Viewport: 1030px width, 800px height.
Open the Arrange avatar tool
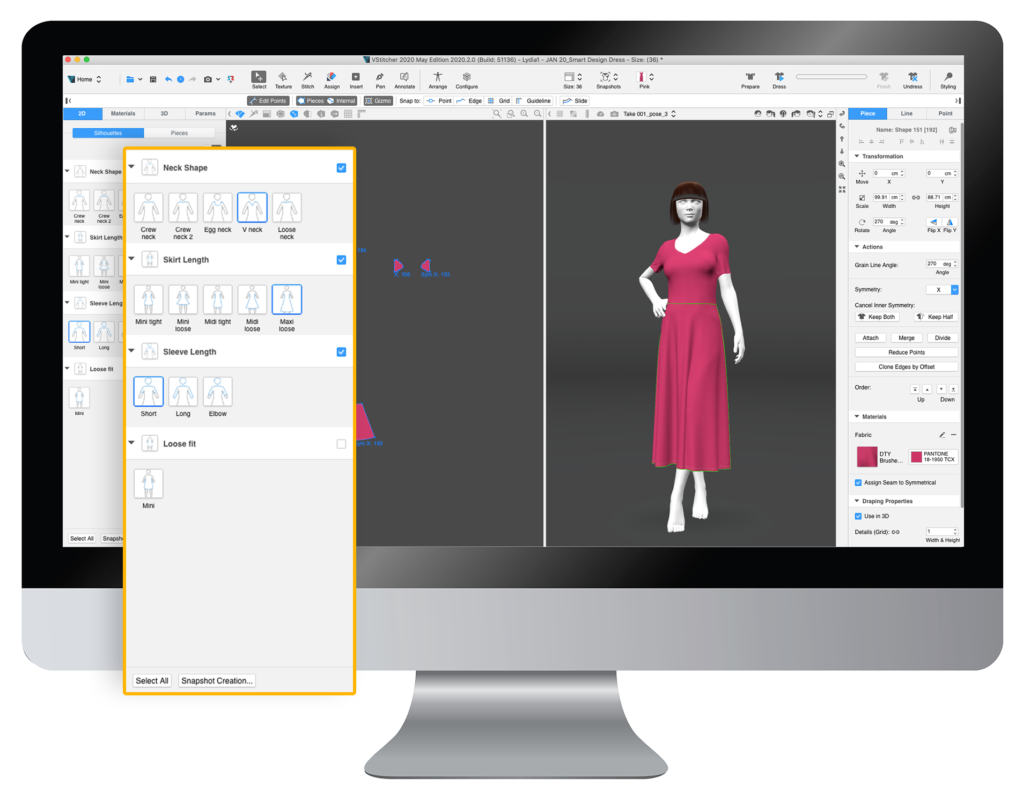click(438, 78)
